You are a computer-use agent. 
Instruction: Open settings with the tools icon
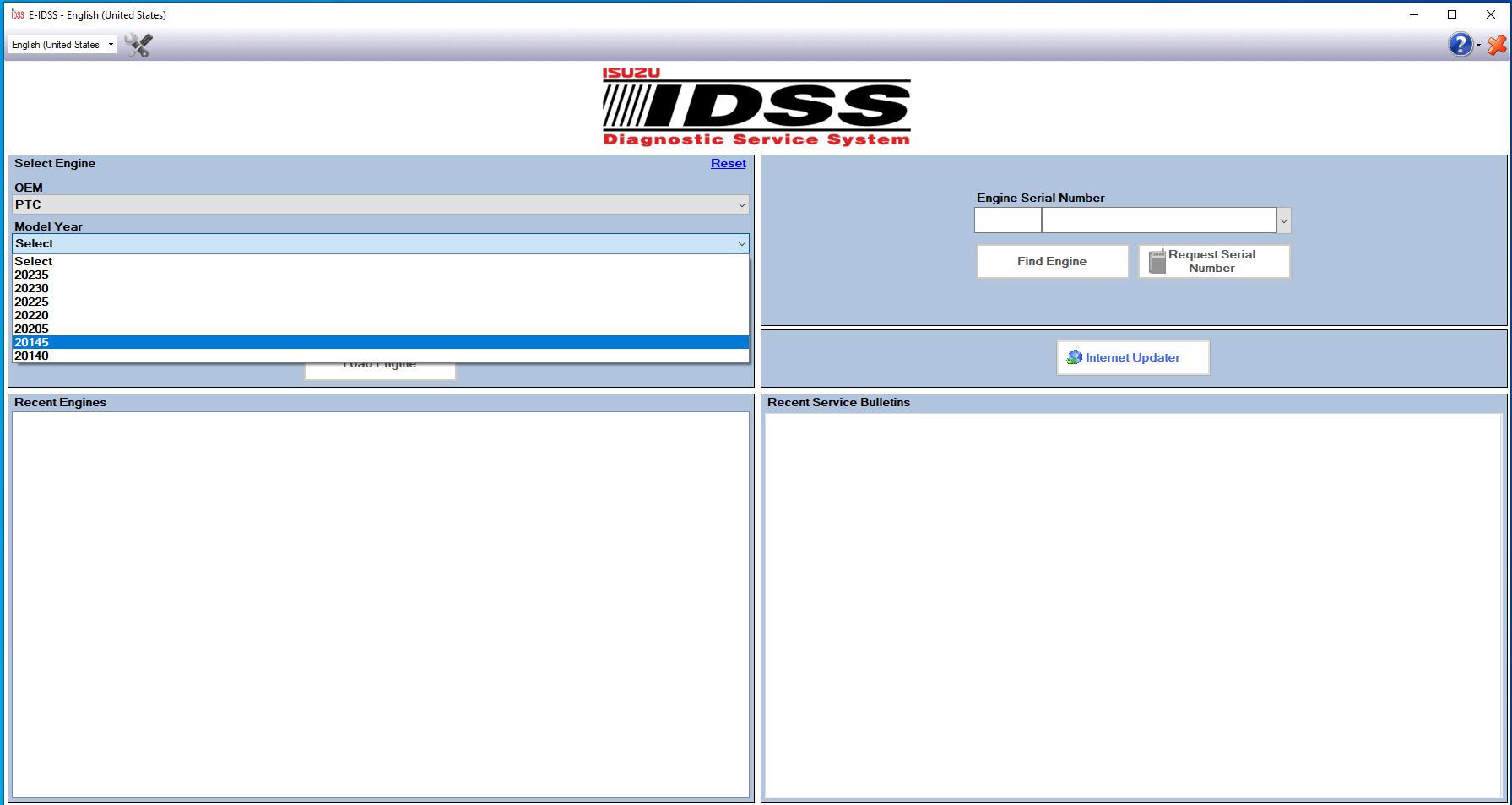click(x=136, y=44)
